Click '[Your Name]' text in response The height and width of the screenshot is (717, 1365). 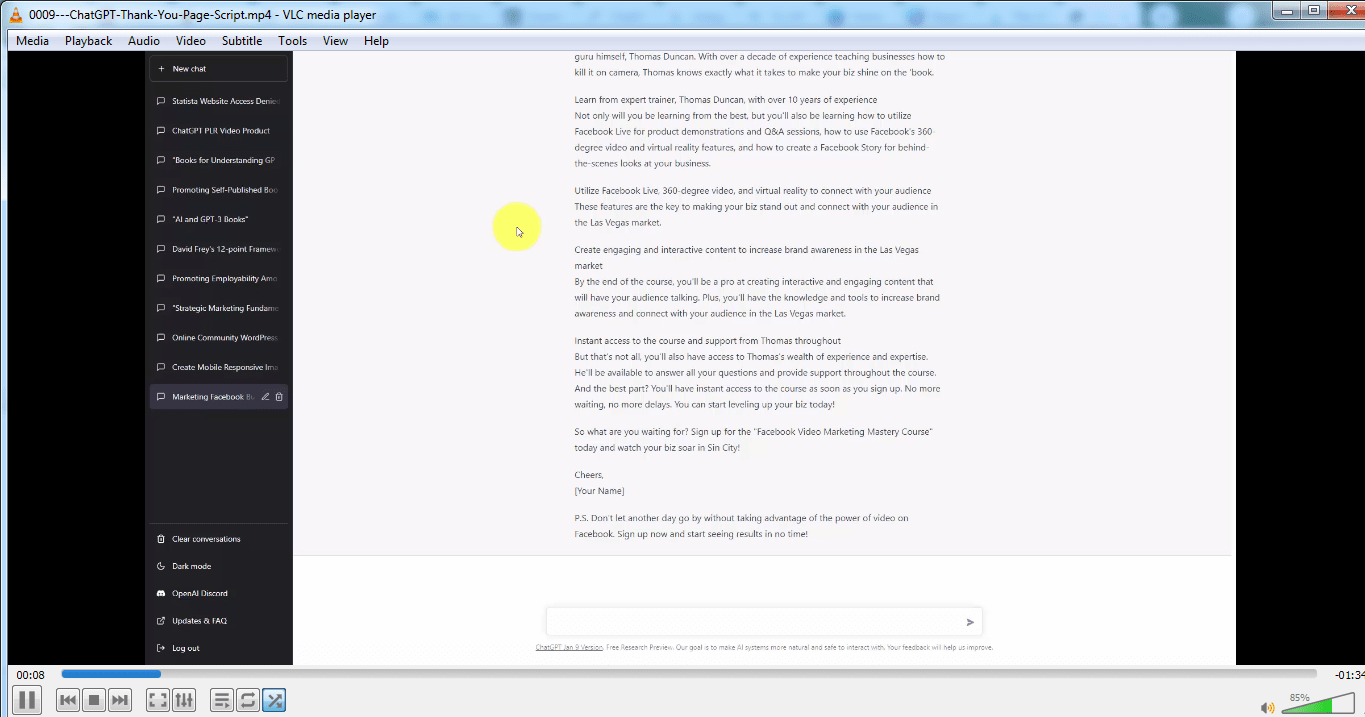pos(599,491)
